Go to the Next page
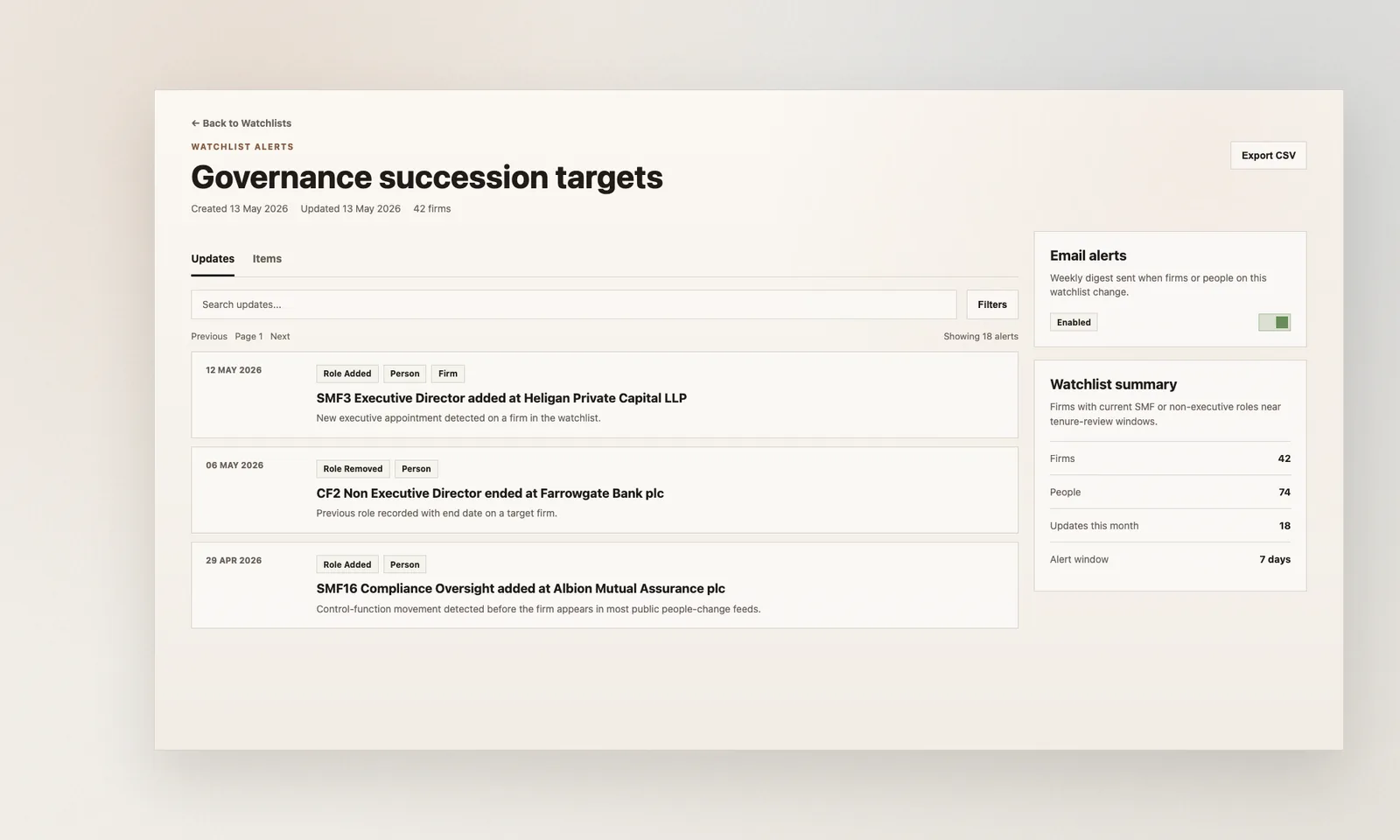Viewport: 1400px width, 840px height. point(280,336)
